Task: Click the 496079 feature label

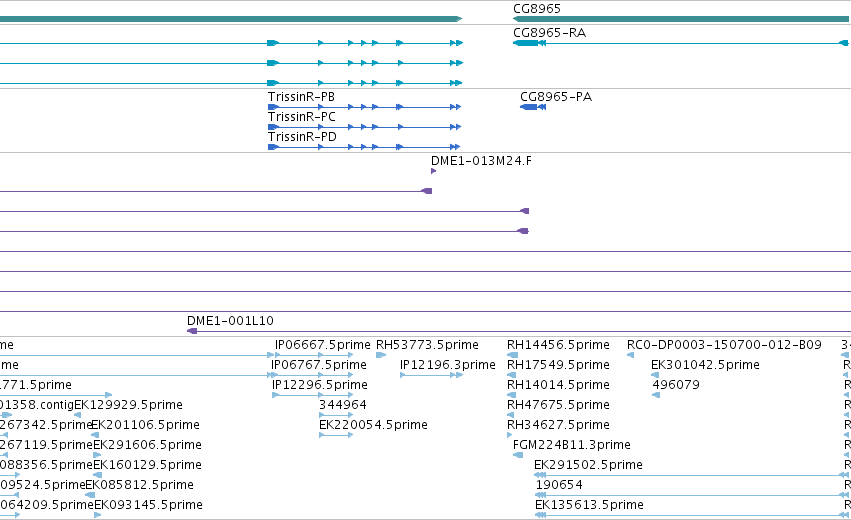Action: pos(676,385)
